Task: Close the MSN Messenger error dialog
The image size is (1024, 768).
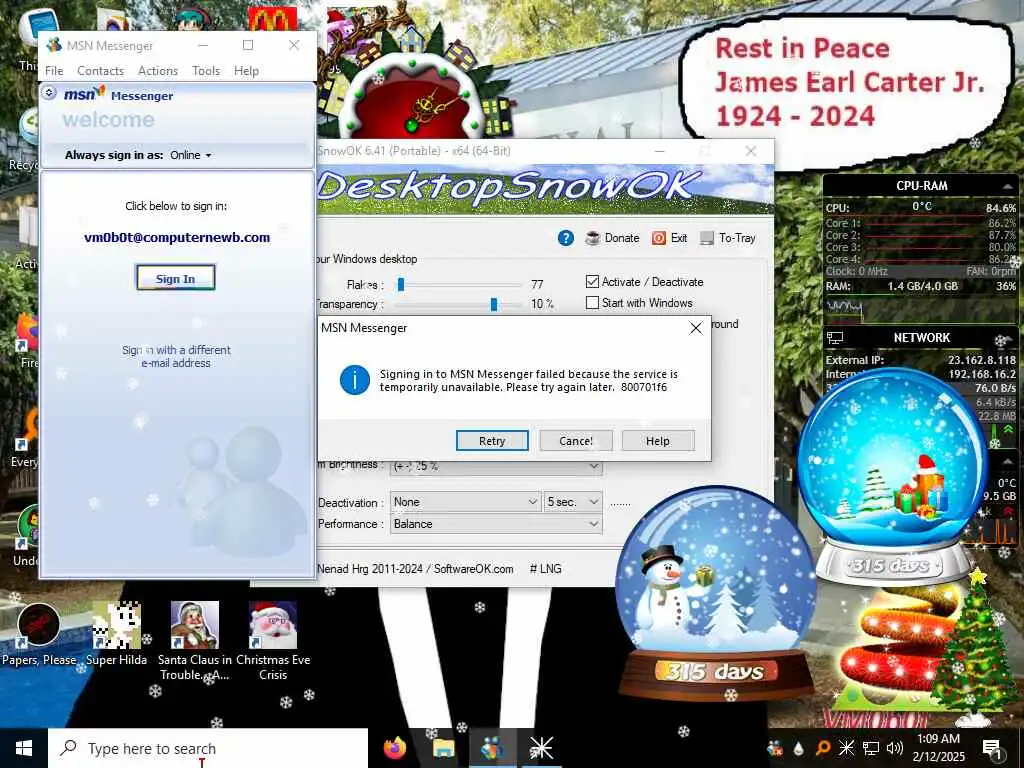Action: click(x=696, y=328)
